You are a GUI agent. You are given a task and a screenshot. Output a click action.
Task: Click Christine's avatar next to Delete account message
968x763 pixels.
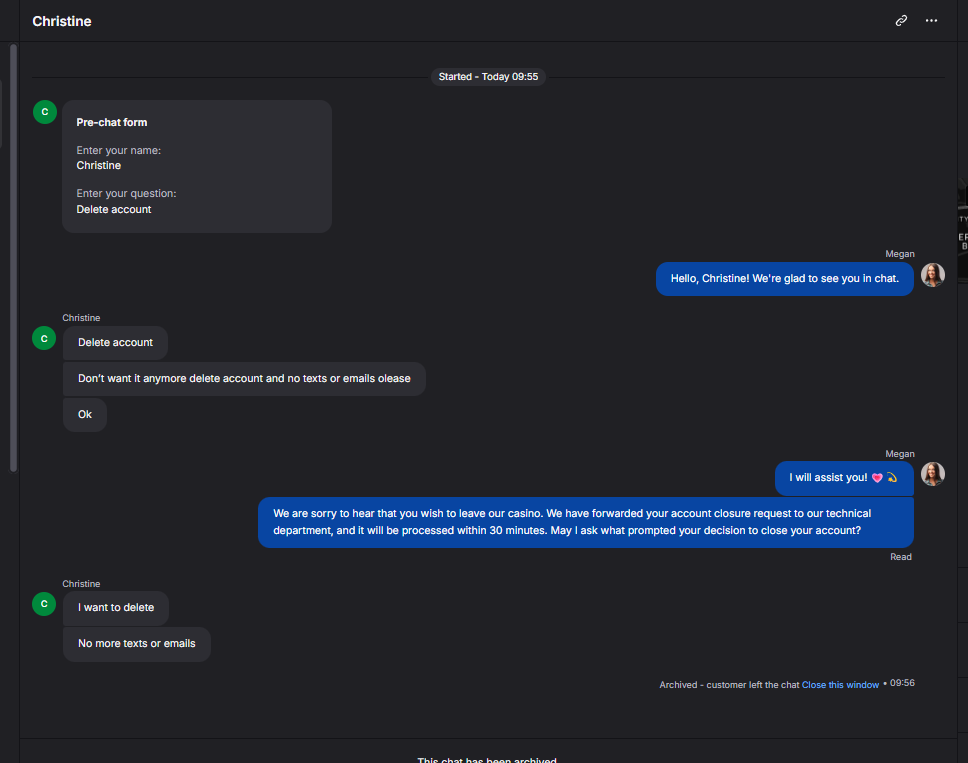coord(44,338)
